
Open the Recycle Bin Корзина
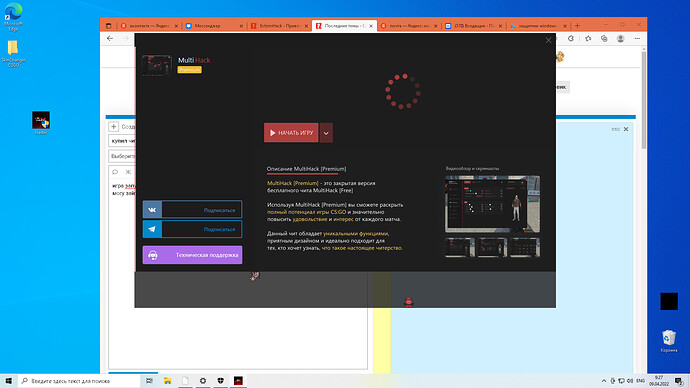(x=669, y=341)
